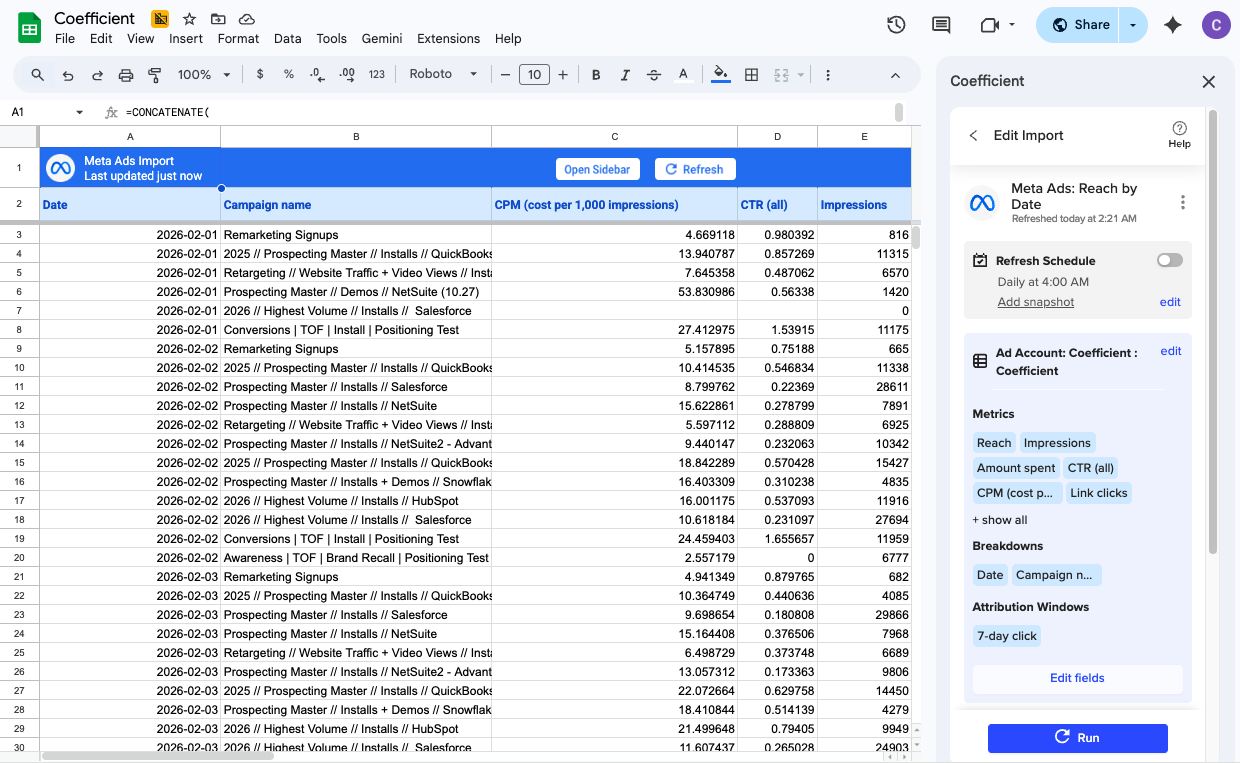The width and height of the screenshot is (1240, 763).
Task: Apply bold formatting
Action: tap(595, 74)
